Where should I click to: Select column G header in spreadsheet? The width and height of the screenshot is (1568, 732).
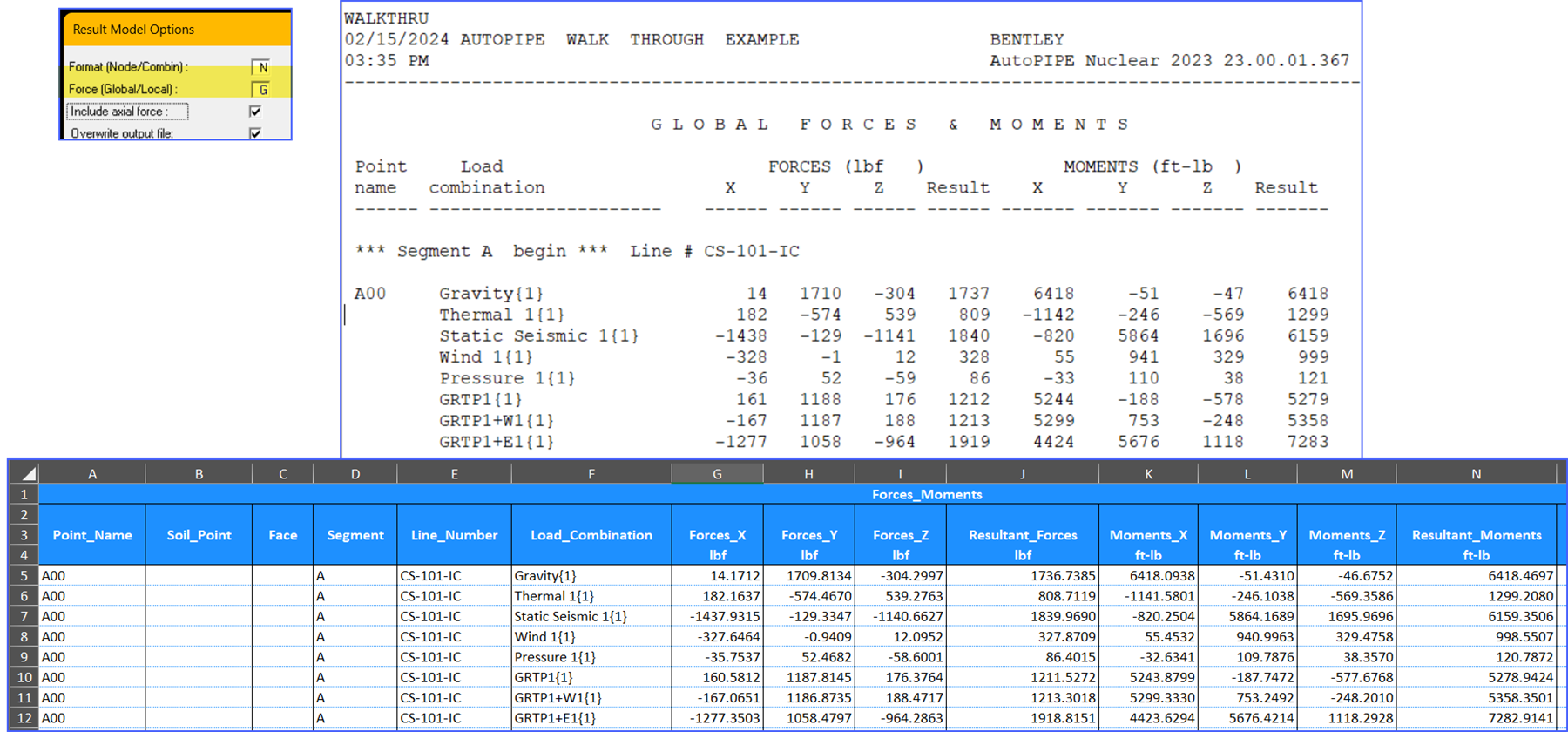click(x=717, y=474)
